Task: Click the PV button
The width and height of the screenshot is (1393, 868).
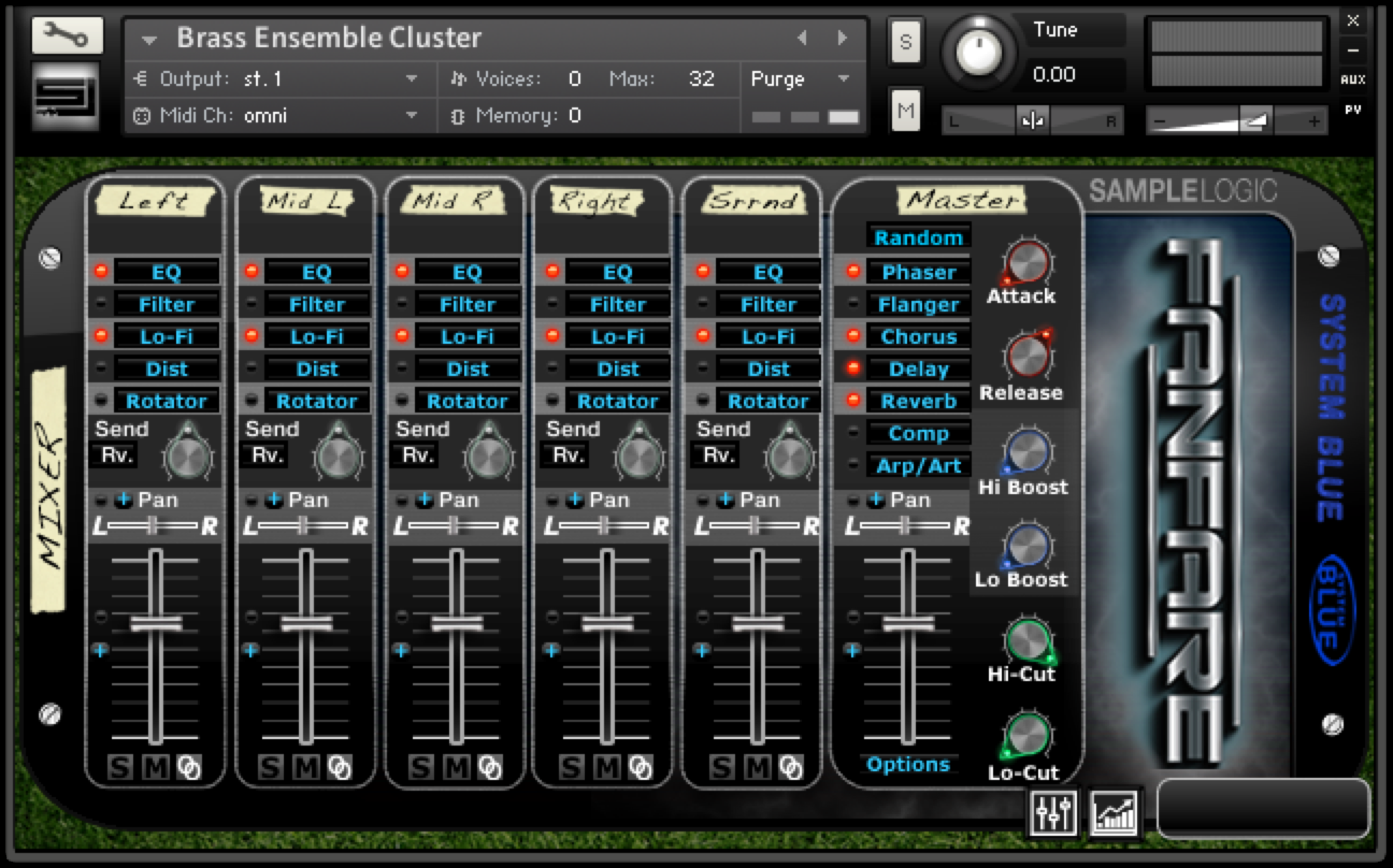Action: [1353, 109]
